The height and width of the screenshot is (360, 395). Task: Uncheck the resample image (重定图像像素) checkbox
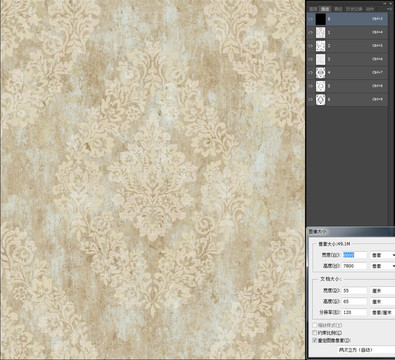(x=315, y=340)
